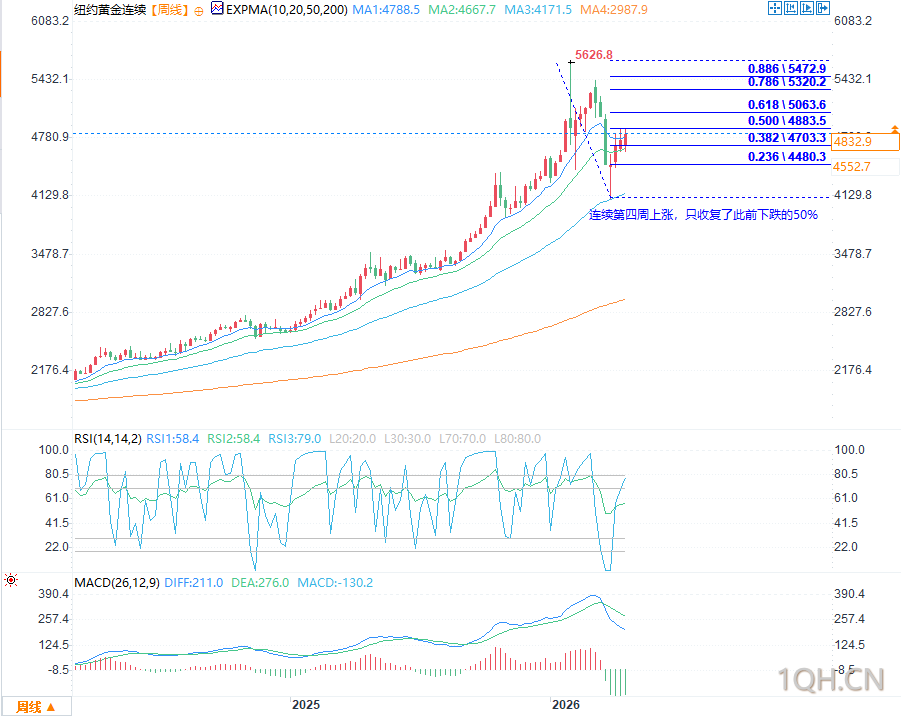Select the 0.382 \ 4703.3 Fibonacci level
Screen dimensions: 901x716
[x=787, y=138]
